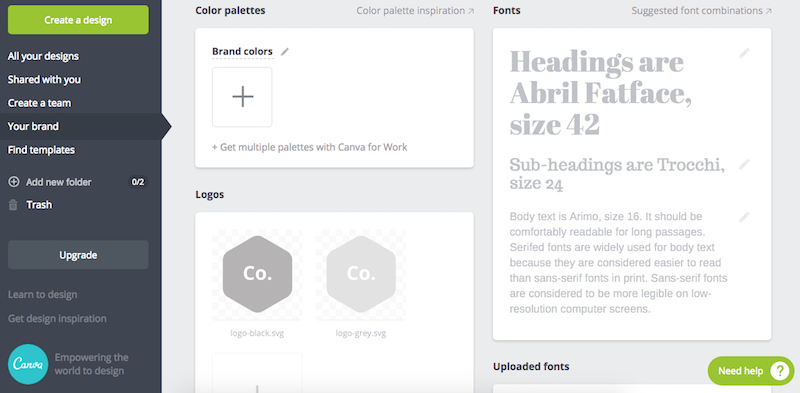Image resolution: width=800 pixels, height=393 pixels.
Task: Open Color palette inspiration link
Action: 415,11
